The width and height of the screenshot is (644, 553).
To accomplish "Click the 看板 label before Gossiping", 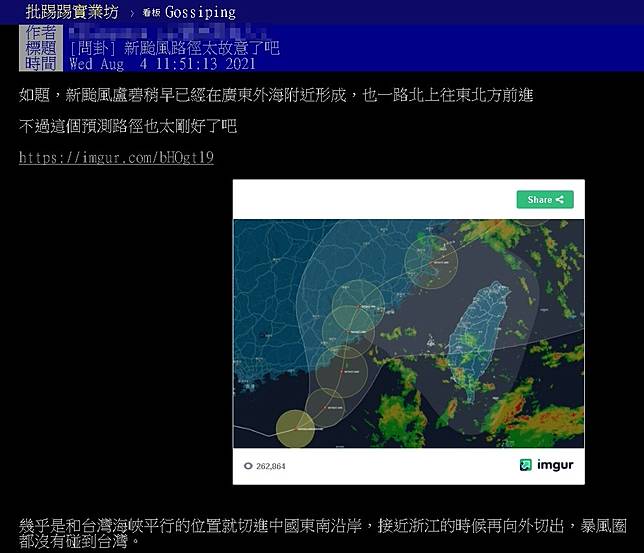I will (x=151, y=13).
